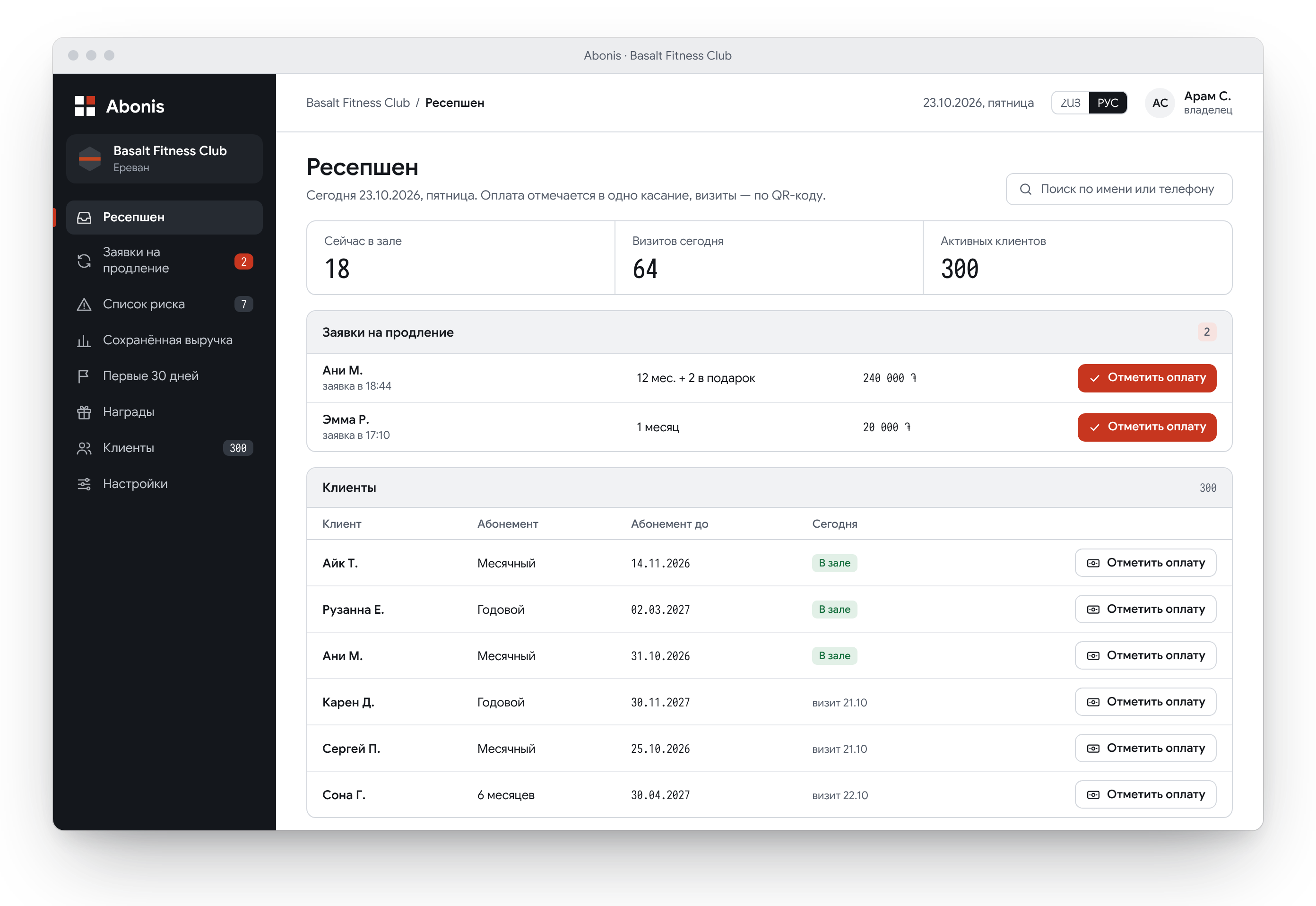The height and width of the screenshot is (906, 1316).
Task: Click the refresh icon beside Заявки на продление
Action: coord(84,261)
